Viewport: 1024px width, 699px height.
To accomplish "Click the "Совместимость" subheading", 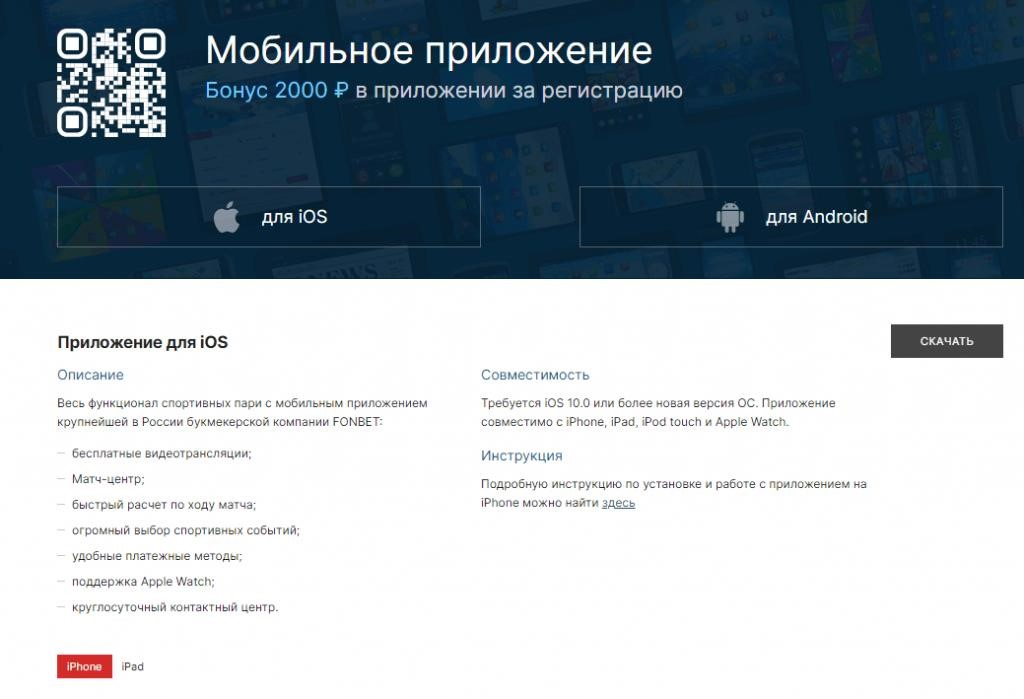I will coord(536,375).
